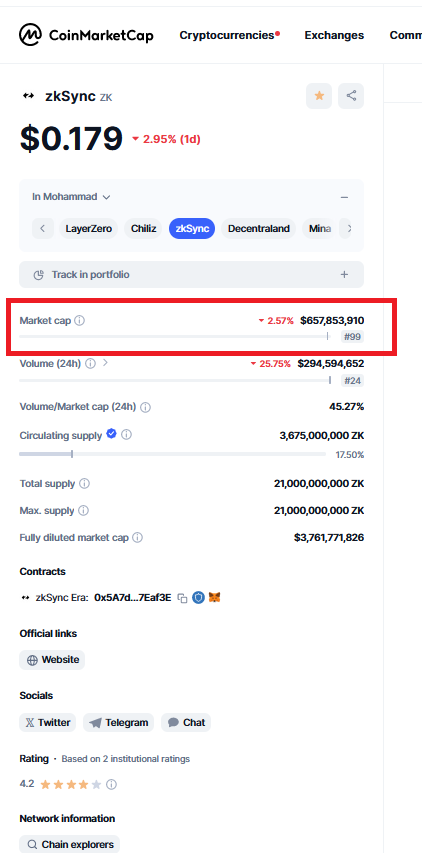Click plus icon on Track in portfolio
Viewport: 422px width, 853px height.
click(344, 275)
